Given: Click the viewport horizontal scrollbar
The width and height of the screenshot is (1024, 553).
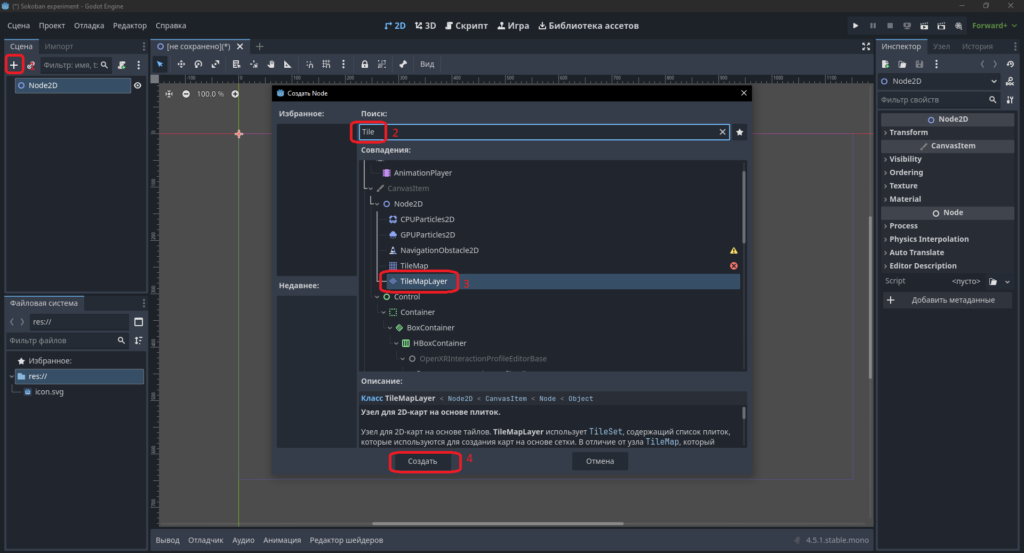Looking at the screenshot, I should pos(498,523).
